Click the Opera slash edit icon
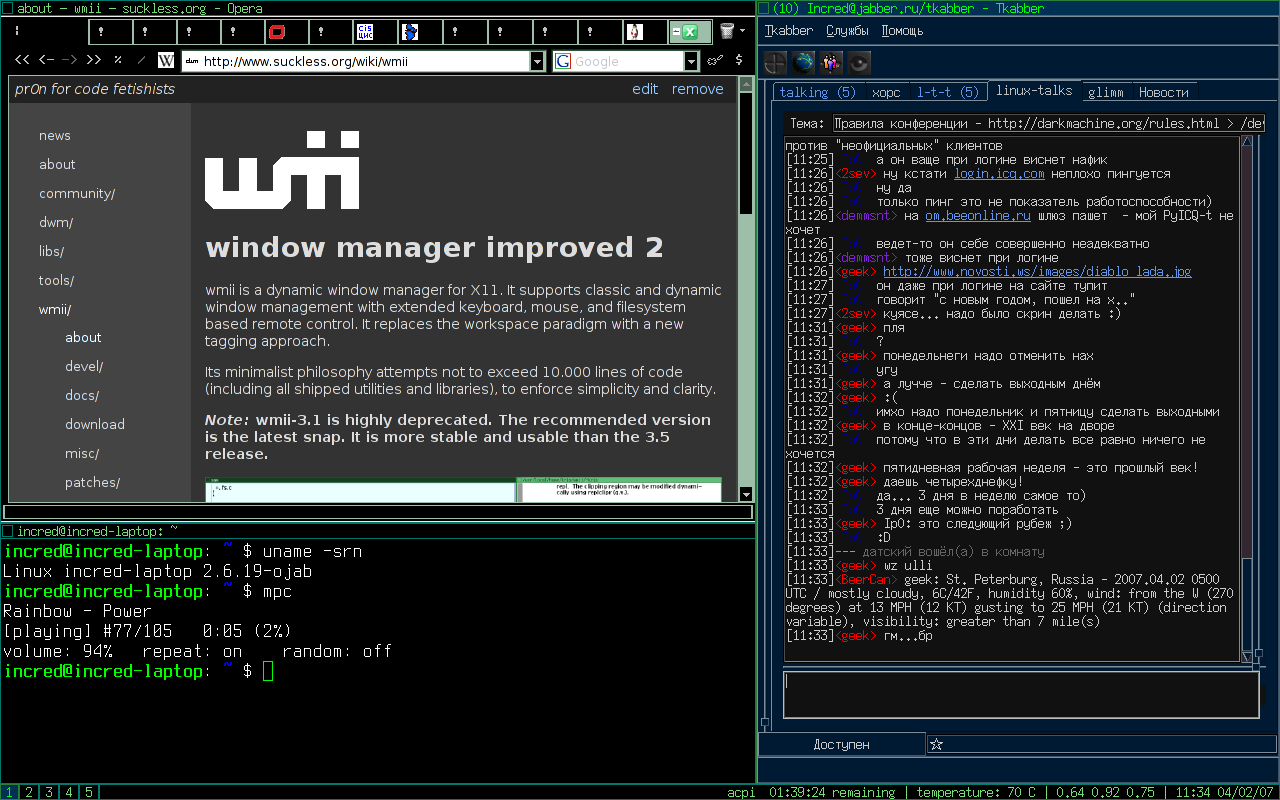 (142, 61)
